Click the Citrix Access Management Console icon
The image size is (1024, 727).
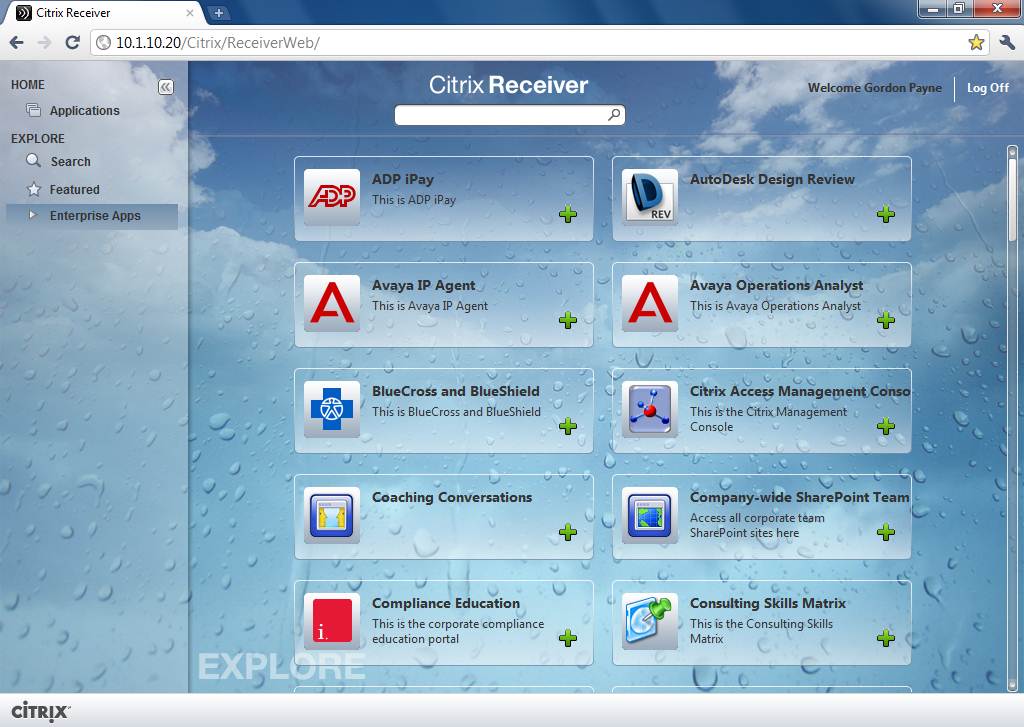pos(649,409)
